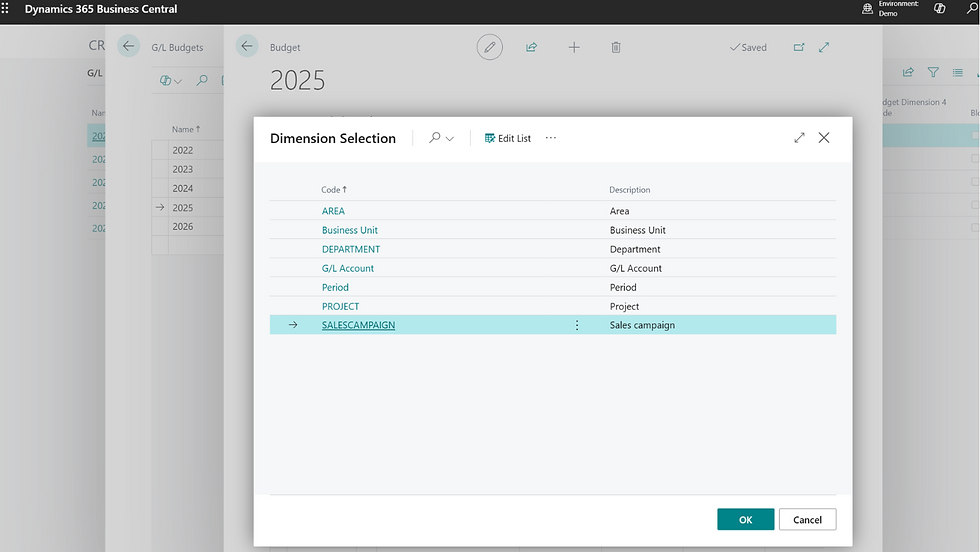Click the edit pencil on Budget page
This screenshot has height=552, width=980.
(489, 47)
